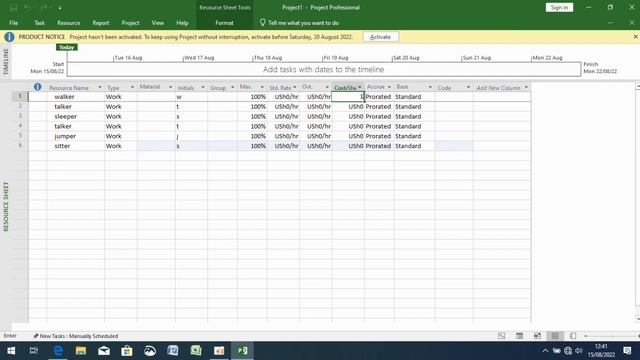The width and height of the screenshot is (640, 360).
Task: Select the jumper resource name cell
Action: [76, 136]
